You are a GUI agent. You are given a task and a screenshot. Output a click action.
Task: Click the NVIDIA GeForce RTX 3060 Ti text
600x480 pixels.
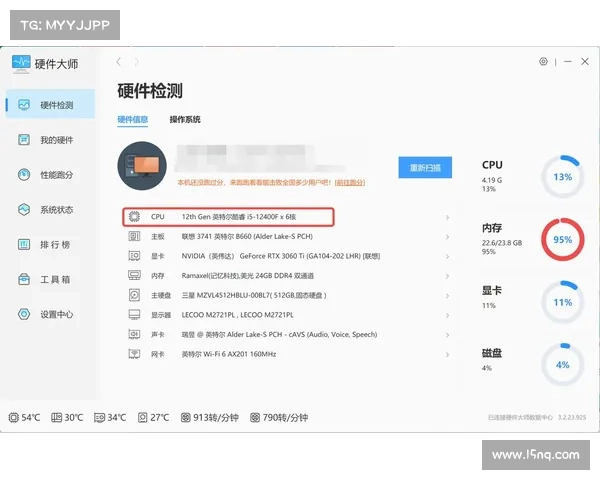[281, 256]
